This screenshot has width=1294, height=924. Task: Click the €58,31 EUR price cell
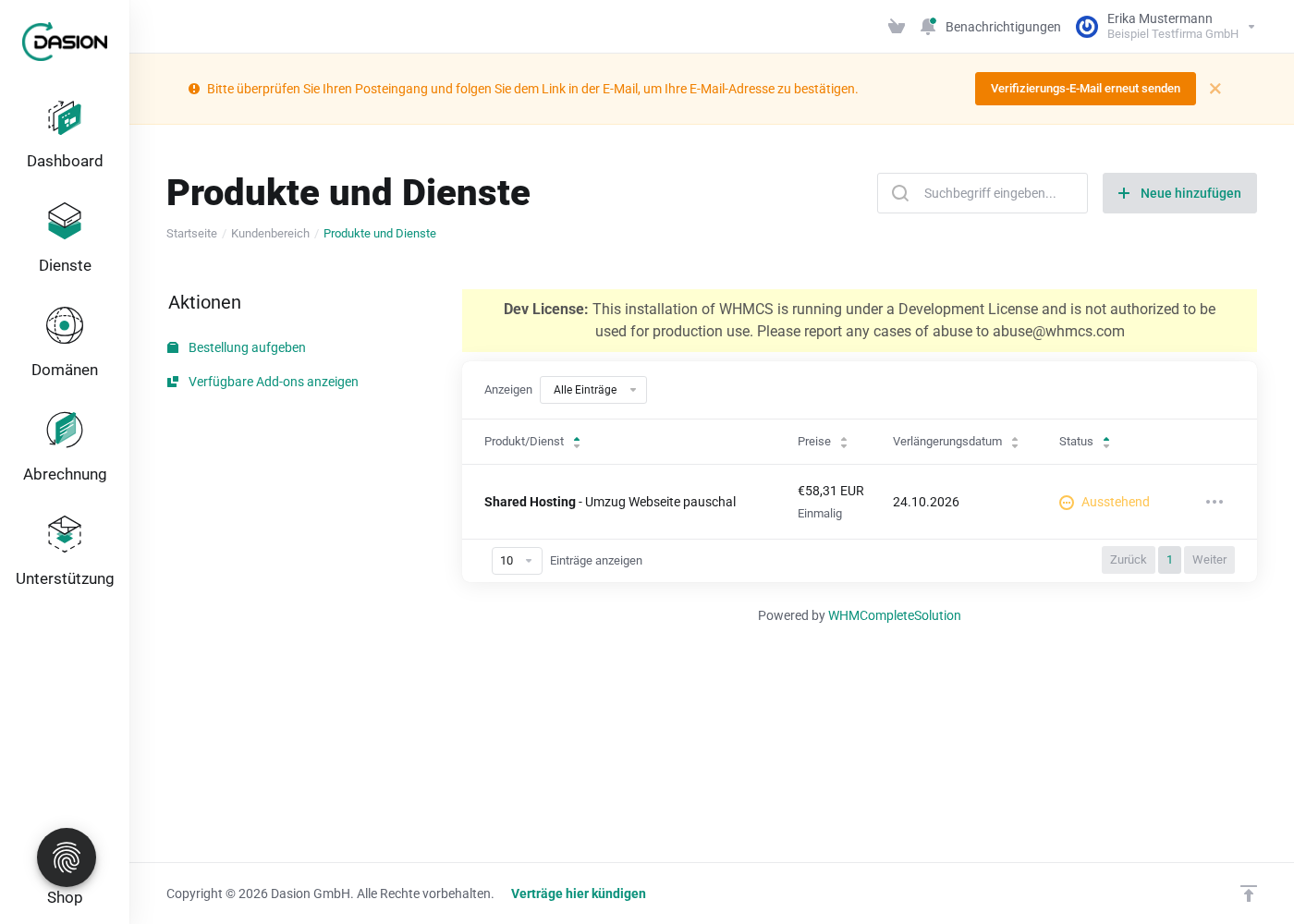point(831,491)
